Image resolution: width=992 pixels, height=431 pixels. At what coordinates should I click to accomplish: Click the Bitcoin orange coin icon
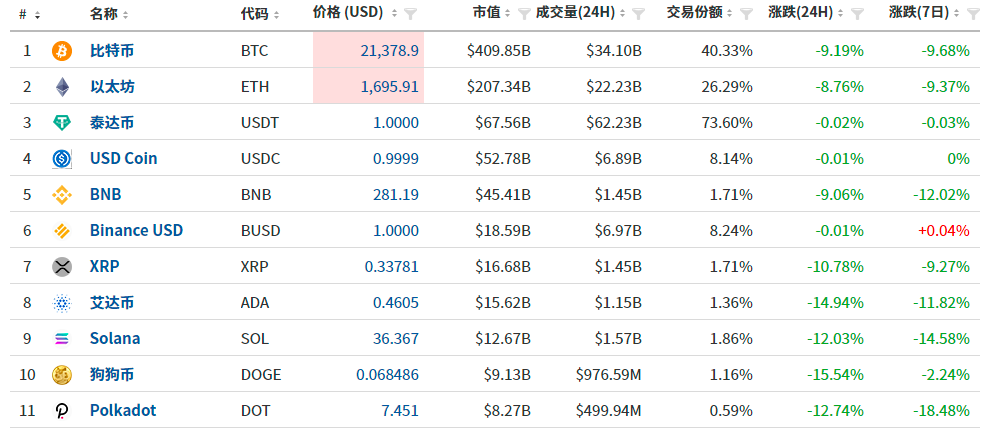[62, 51]
